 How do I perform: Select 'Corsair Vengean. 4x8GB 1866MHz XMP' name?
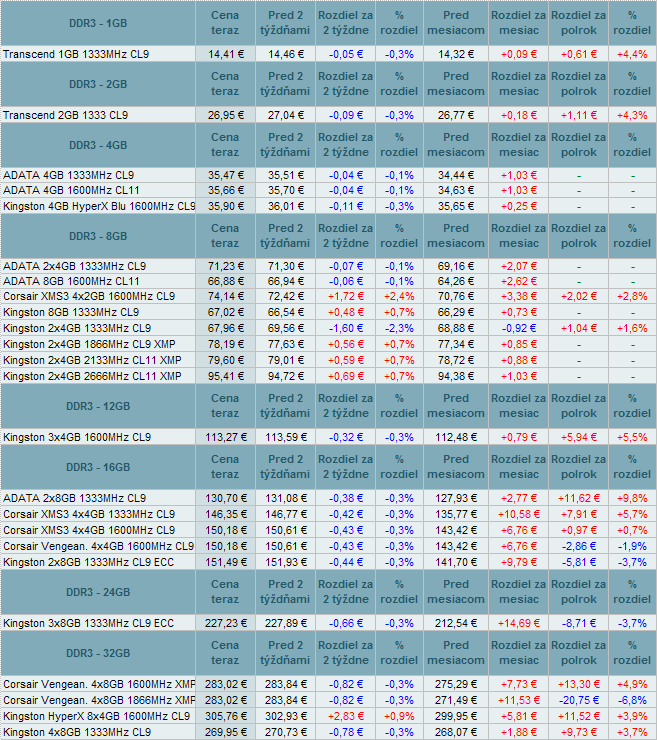tap(99, 700)
